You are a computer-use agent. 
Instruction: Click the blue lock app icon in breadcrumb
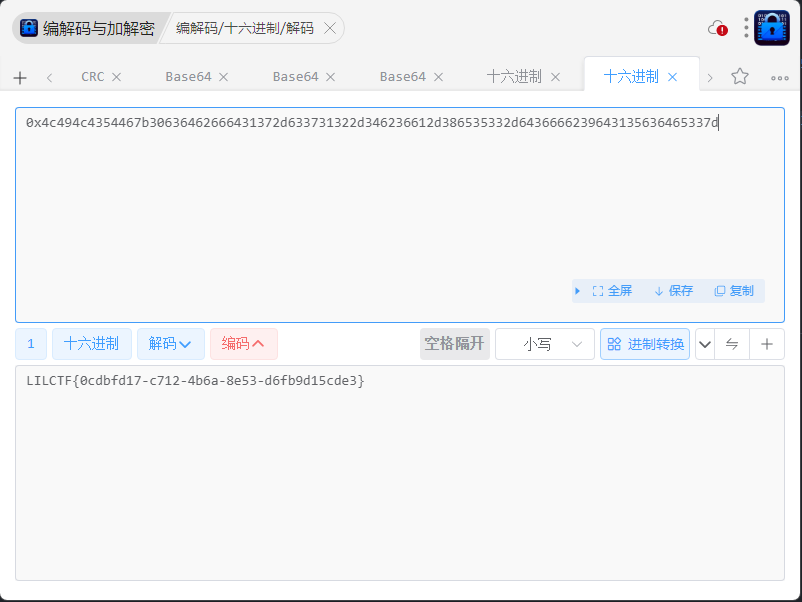(x=29, y=28)
